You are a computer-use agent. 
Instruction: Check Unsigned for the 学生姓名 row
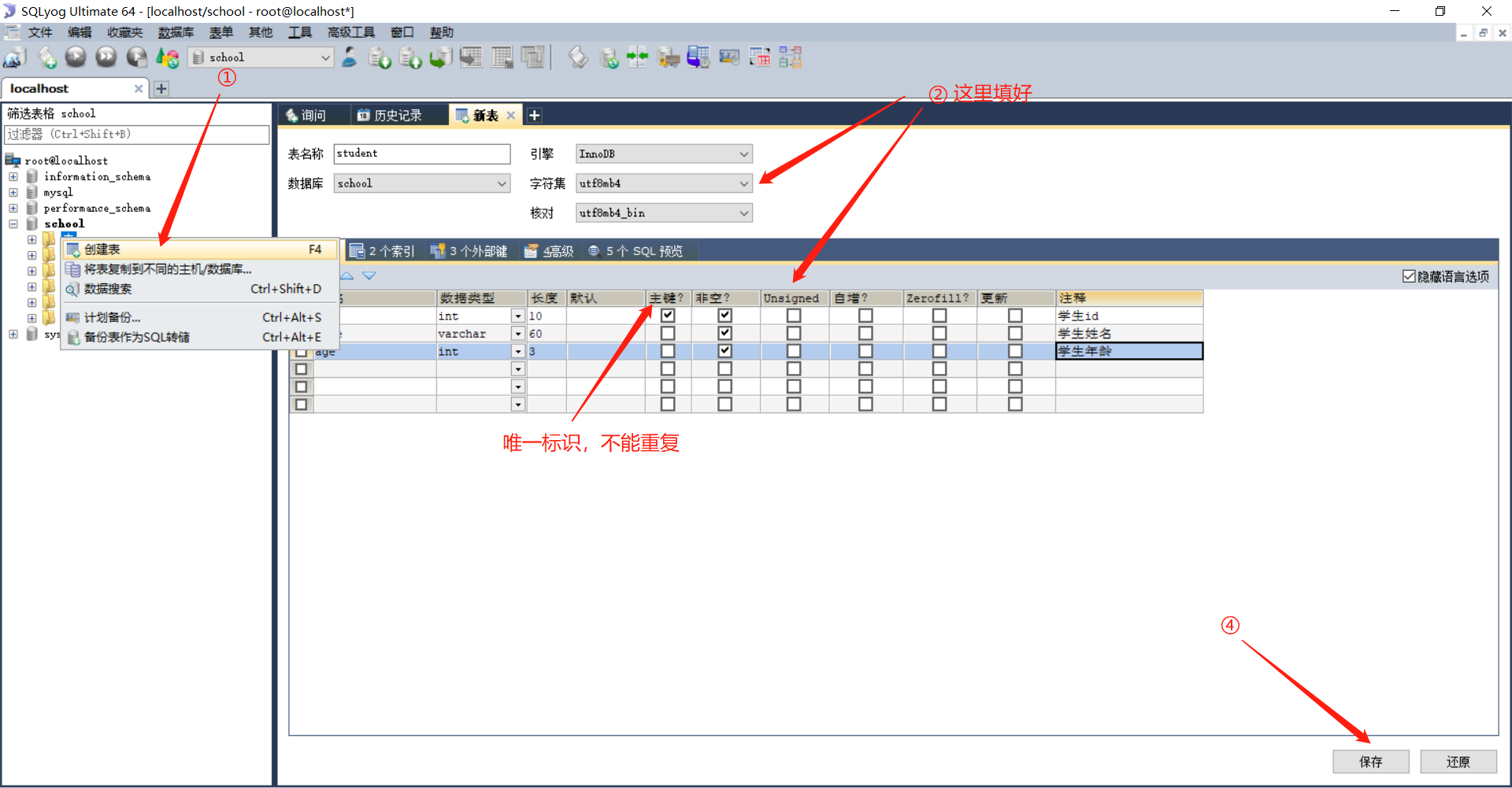coord(794,334)
